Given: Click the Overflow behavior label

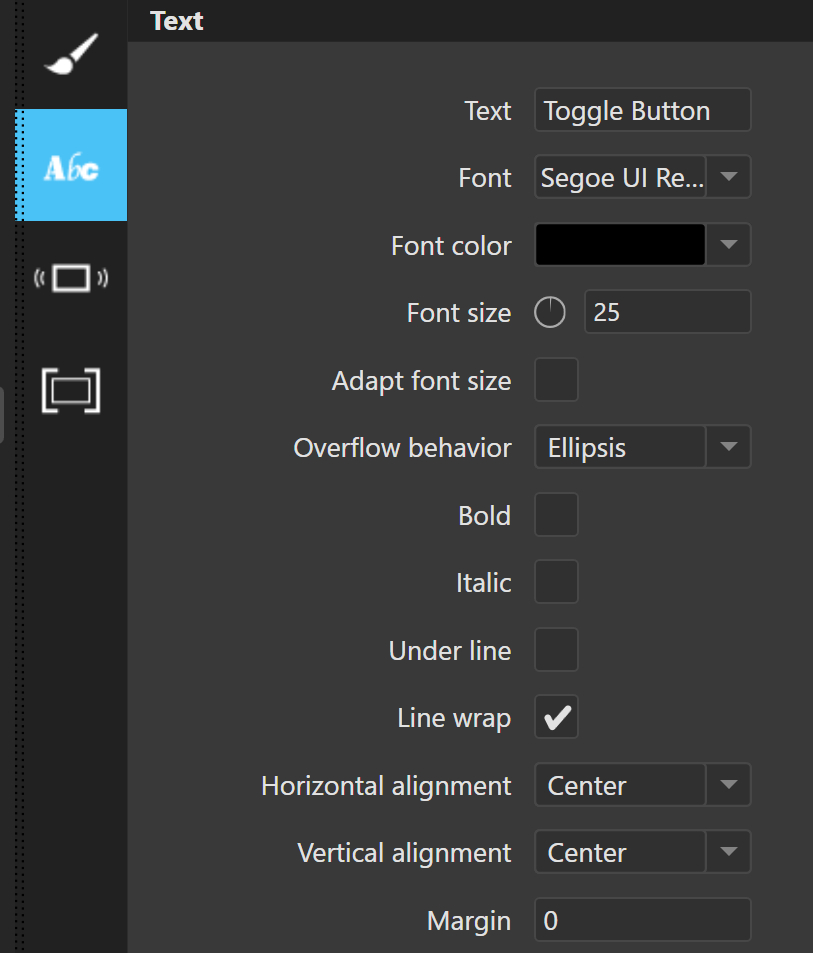Looking at the screenshot, I should point(402,448).
